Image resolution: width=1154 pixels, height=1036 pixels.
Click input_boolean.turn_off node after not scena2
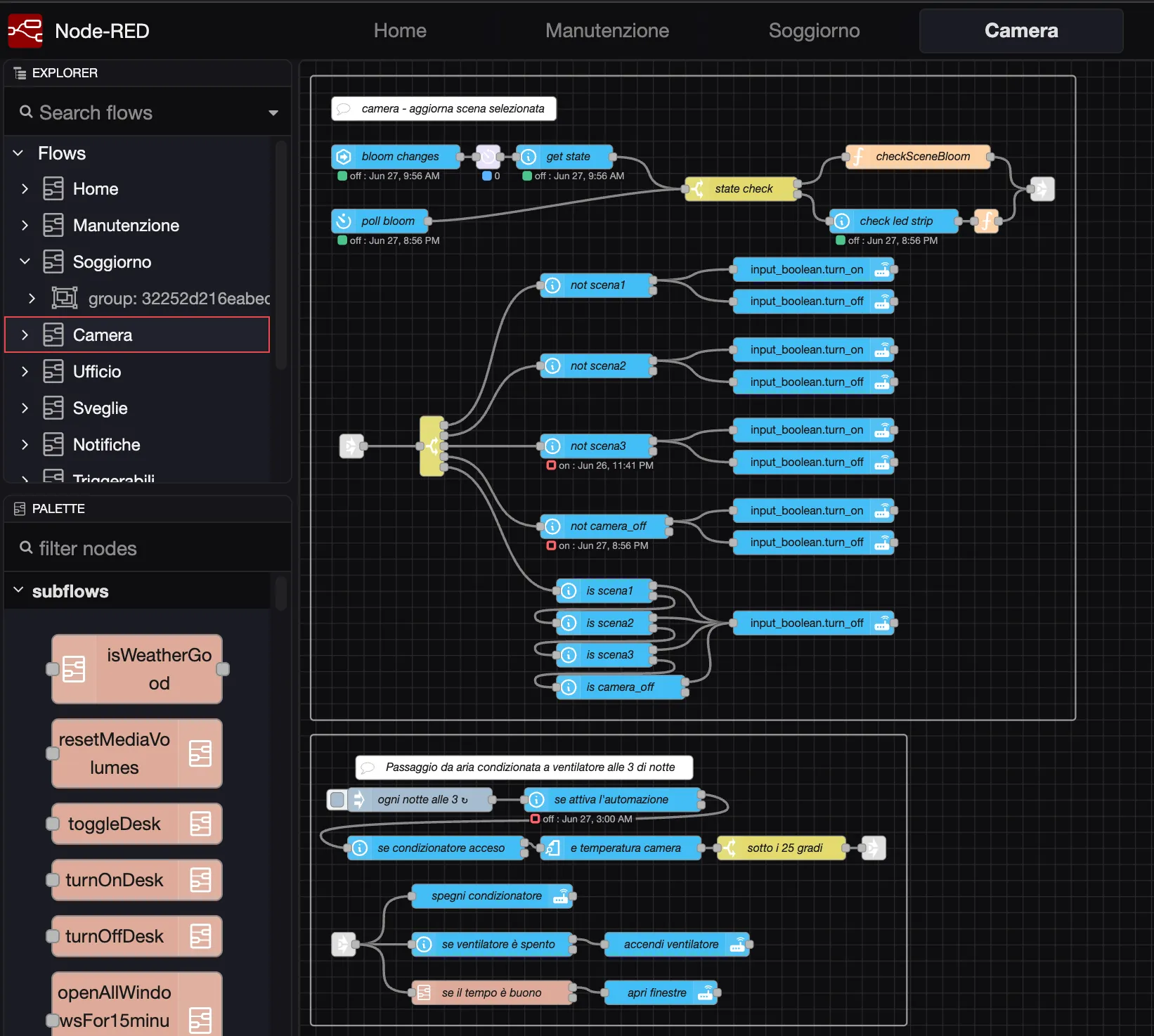pyautogui.click(x=813, y=382)
